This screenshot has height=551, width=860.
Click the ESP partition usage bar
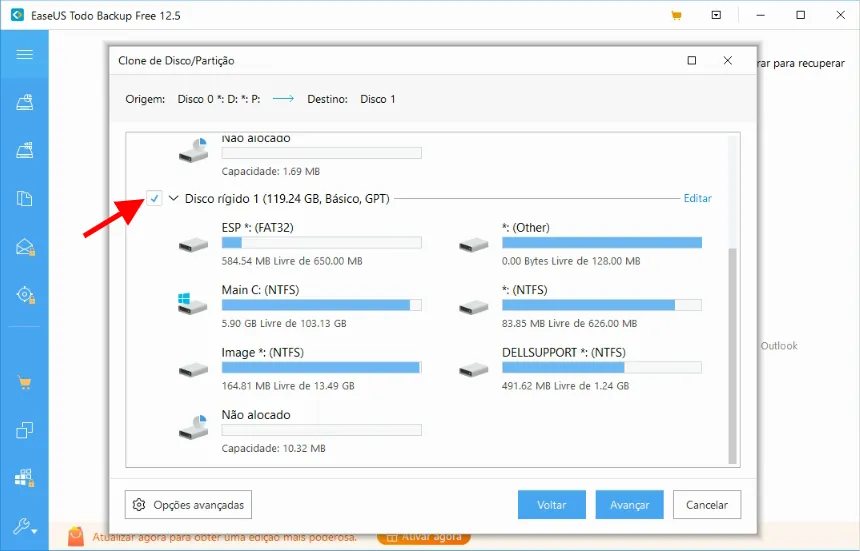click(321, 243)
